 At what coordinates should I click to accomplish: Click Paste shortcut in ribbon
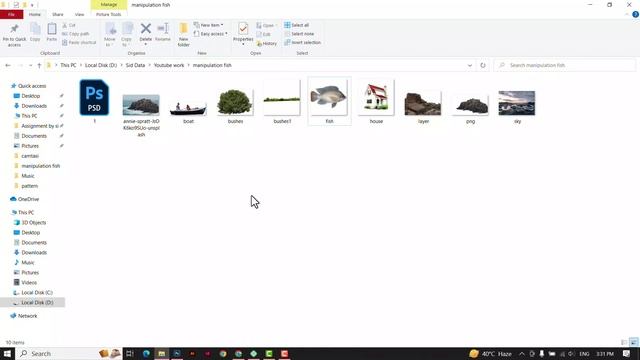point(79,42)
